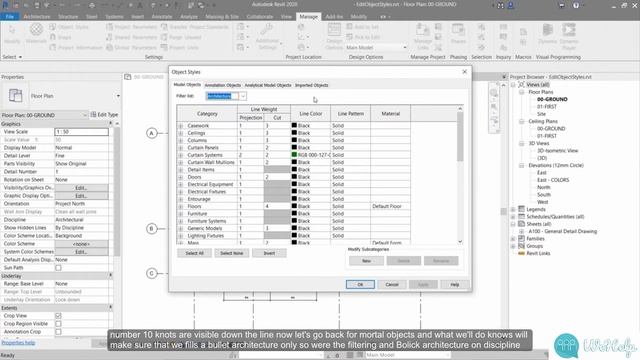This screenshot has width=640, height=360.
Task: Open Object Styles from the ribbon Settings panel
Action: point(69,27)
